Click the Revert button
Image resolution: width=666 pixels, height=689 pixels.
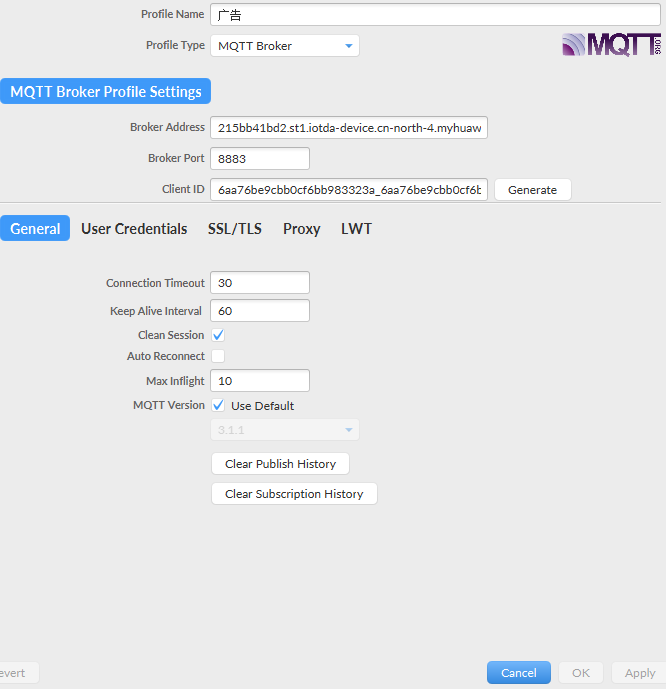point(18,673)
